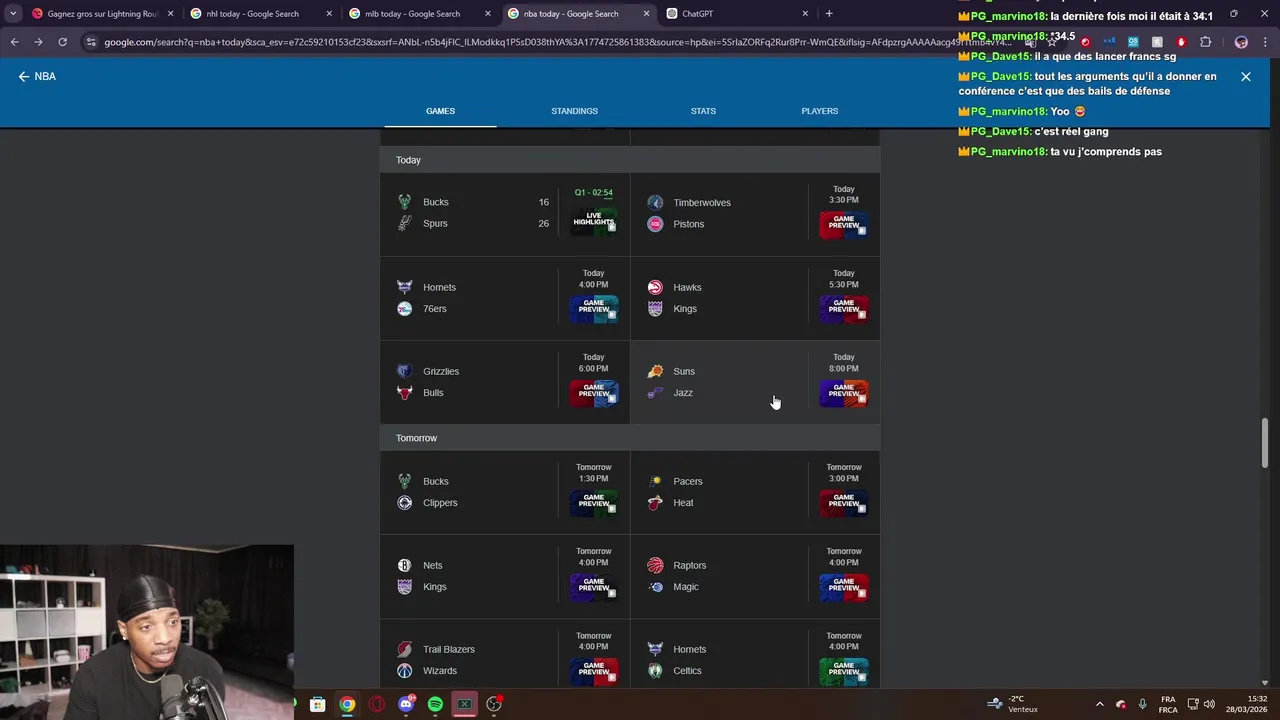This screenshot has height=720, width=1280.
Task: Click the Bulls team logo
Action: tap(404, 393)
